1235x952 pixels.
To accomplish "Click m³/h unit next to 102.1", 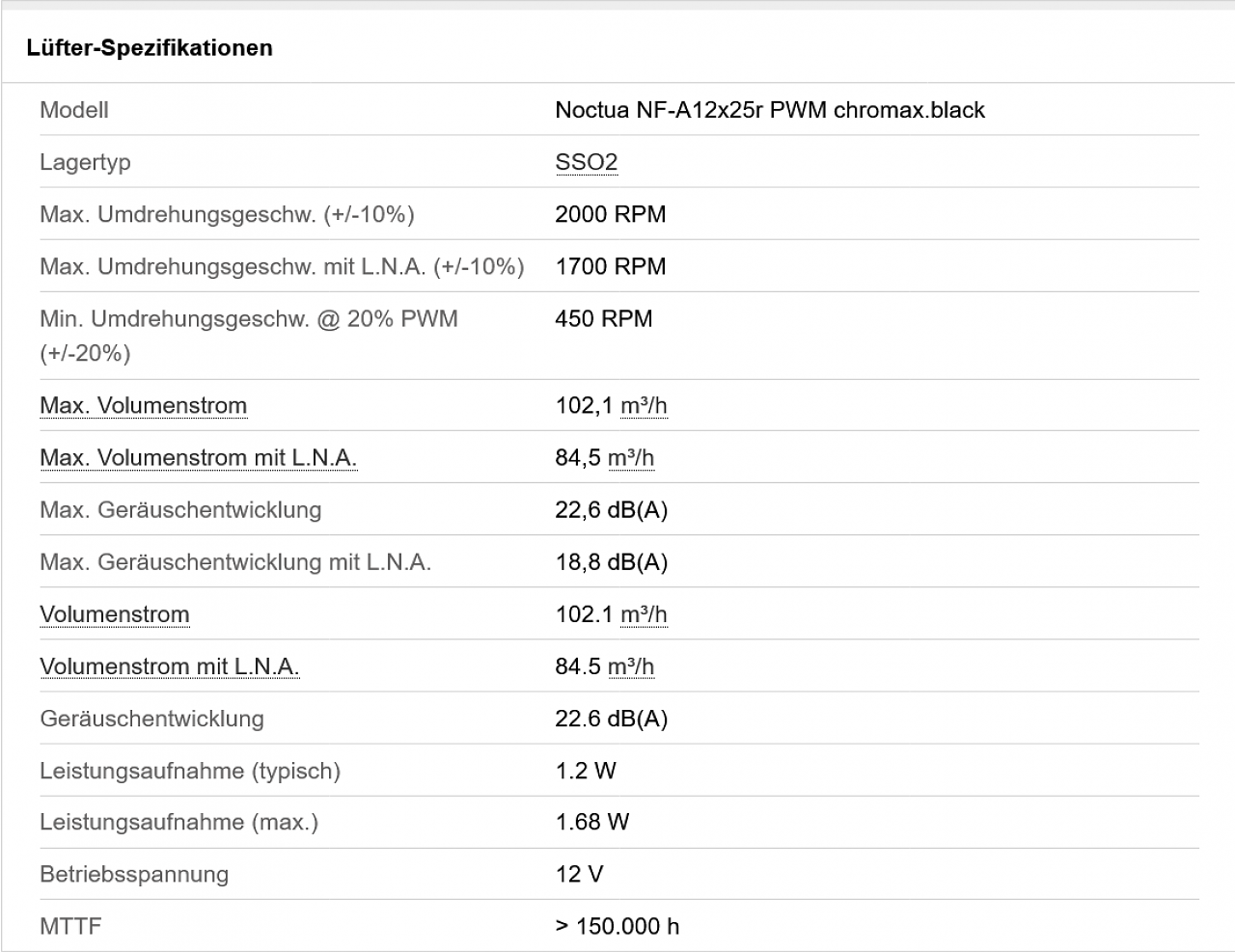I will click(x=644, y=614).
